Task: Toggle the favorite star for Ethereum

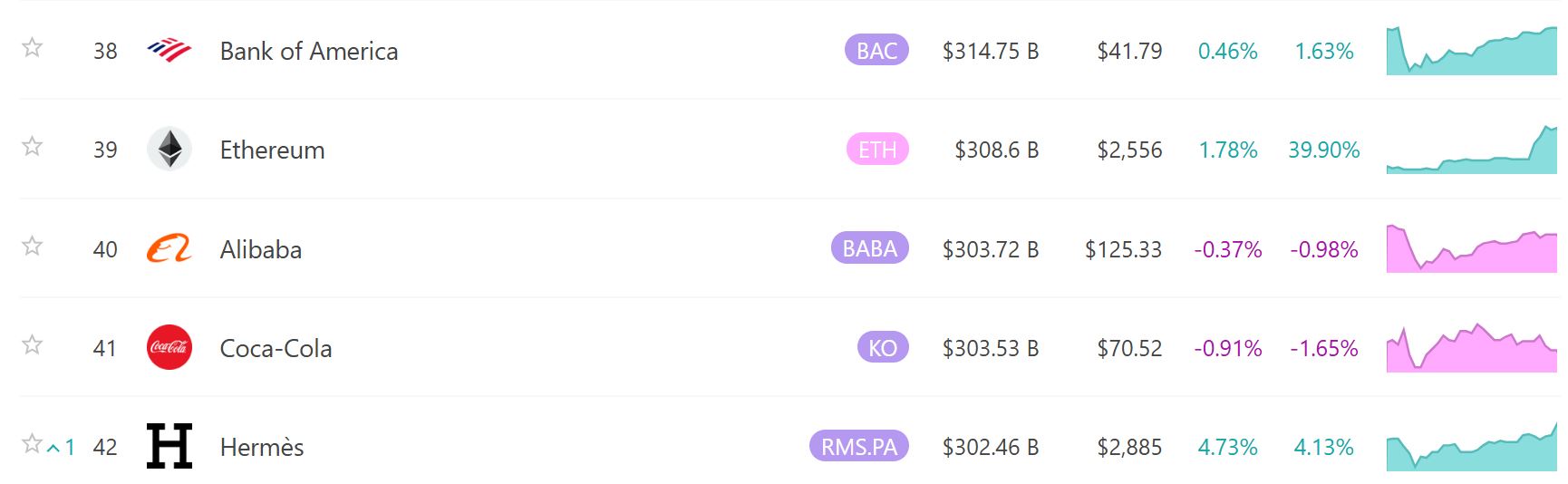Action: [33, 146]
